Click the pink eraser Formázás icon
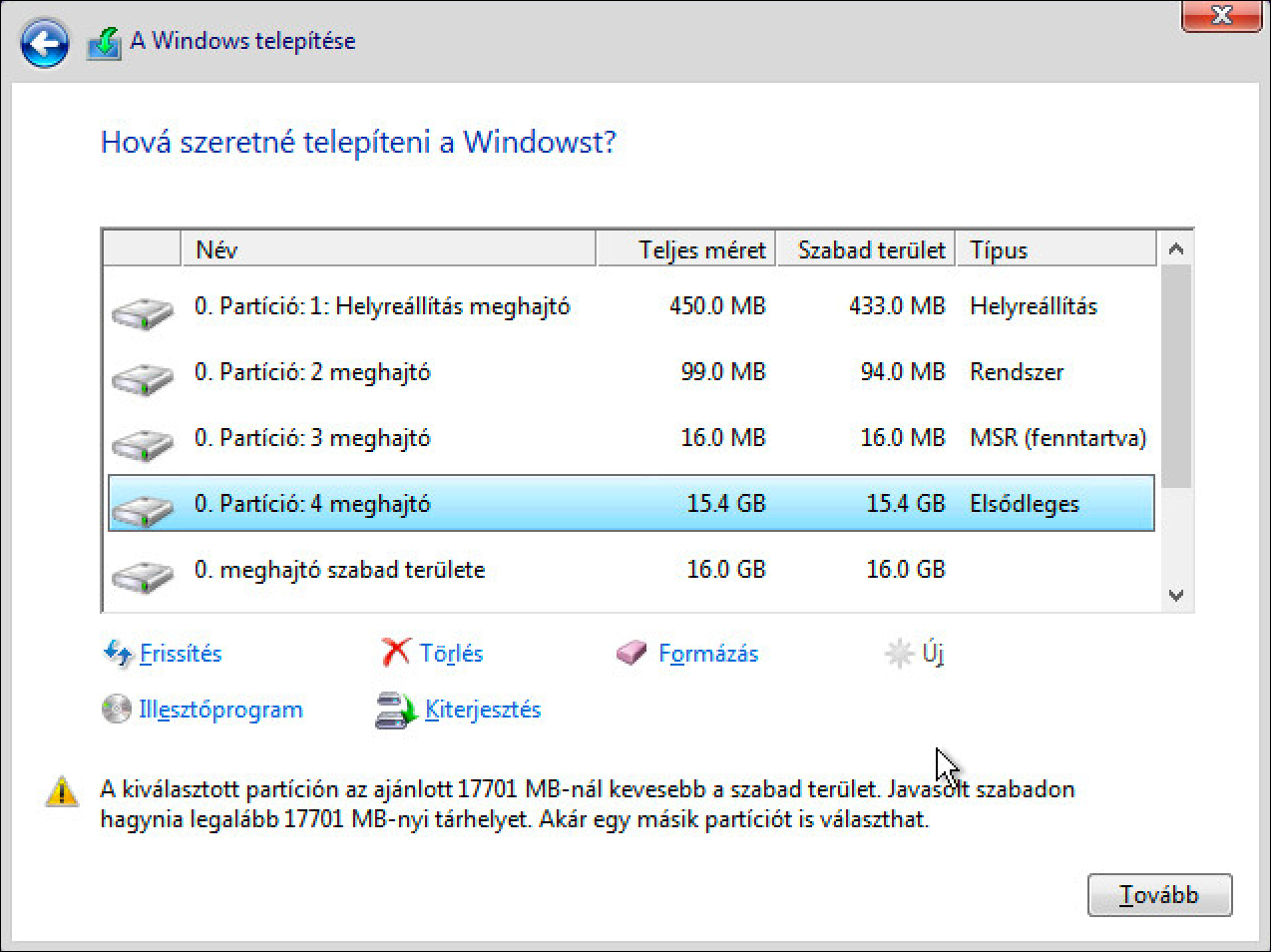 [632, 654]
